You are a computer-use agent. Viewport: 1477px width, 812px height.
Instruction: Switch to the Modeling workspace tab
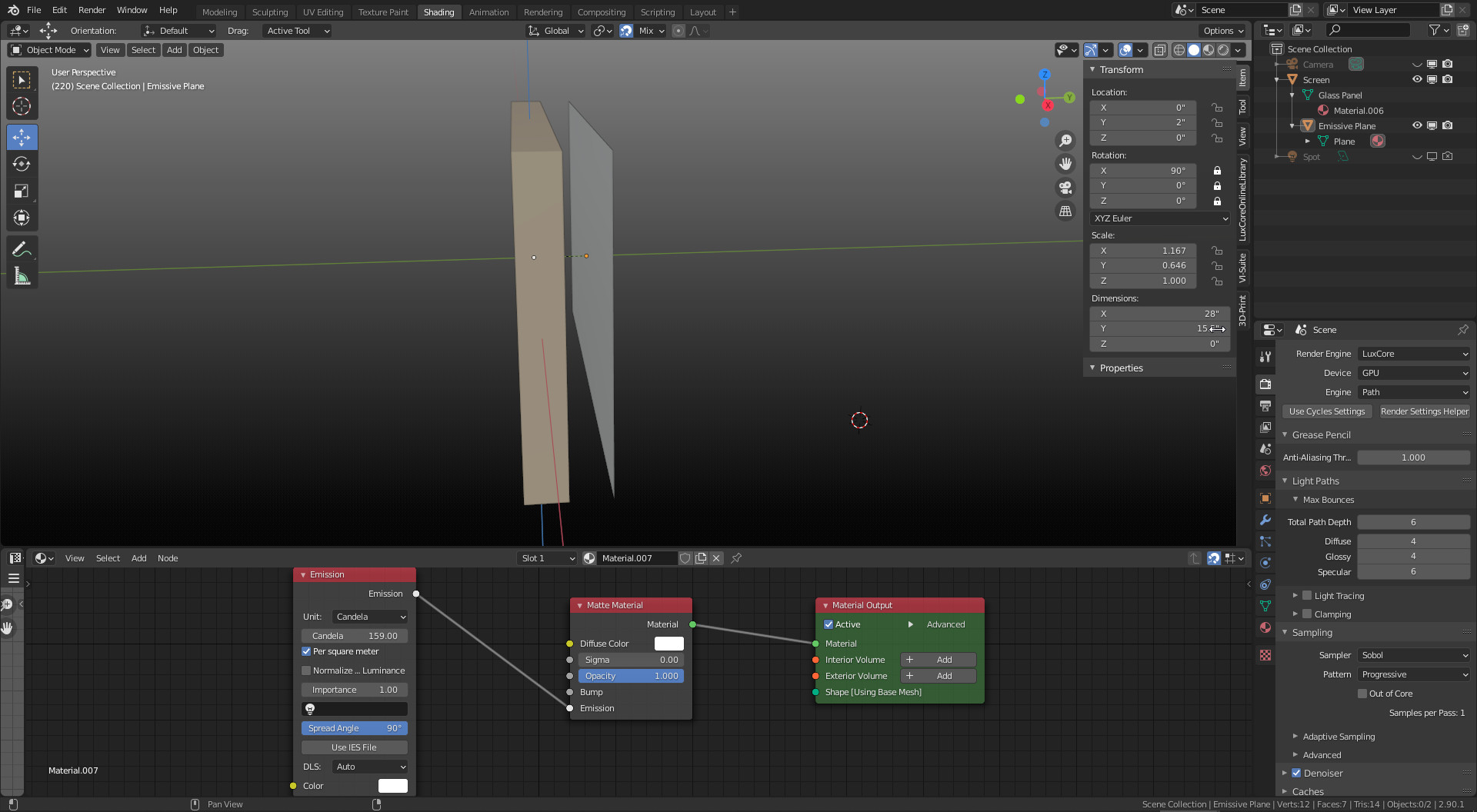pyautogui.click(x=219, y=12)
